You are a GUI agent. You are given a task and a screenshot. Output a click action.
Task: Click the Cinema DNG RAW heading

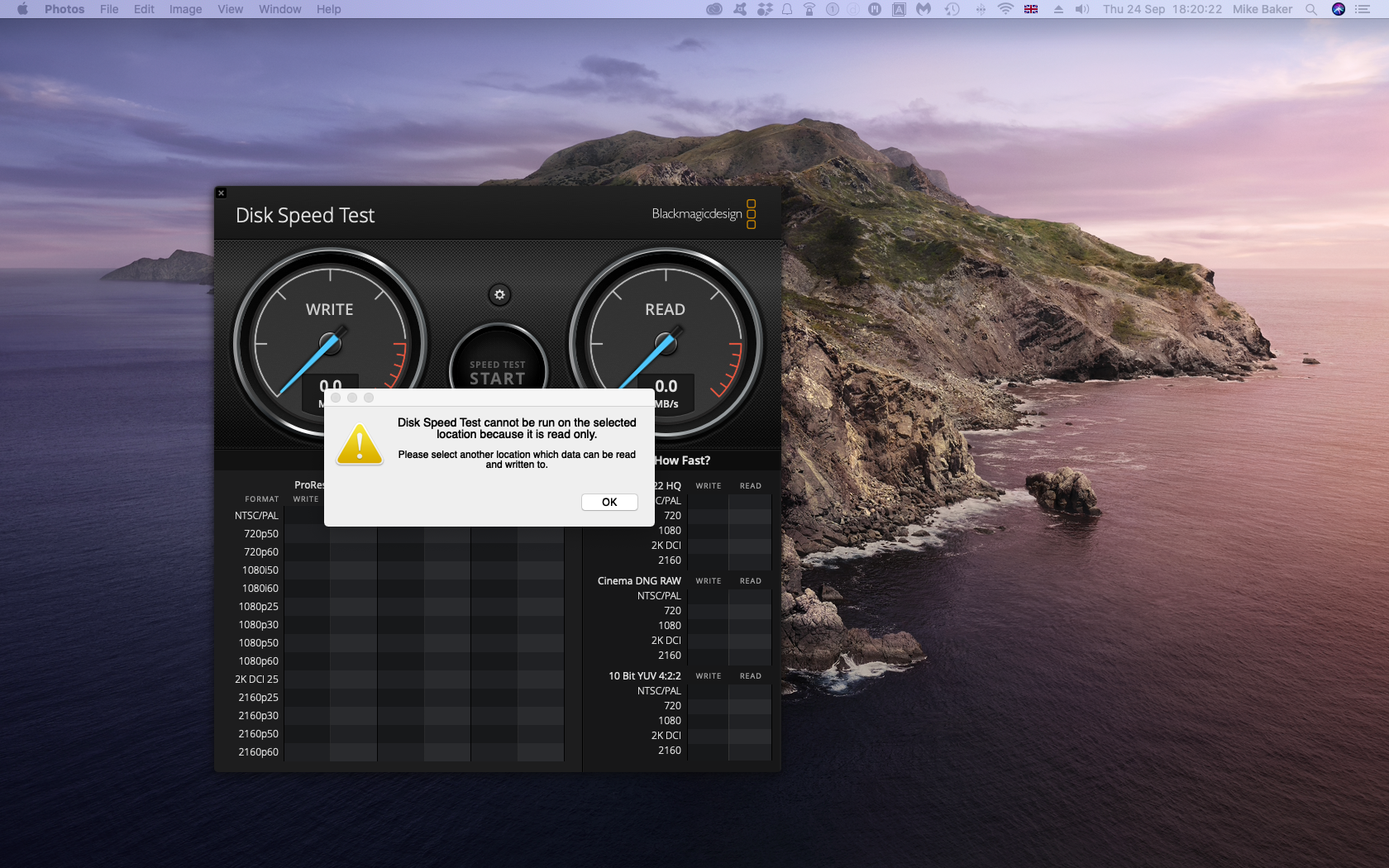click(639, 581)
